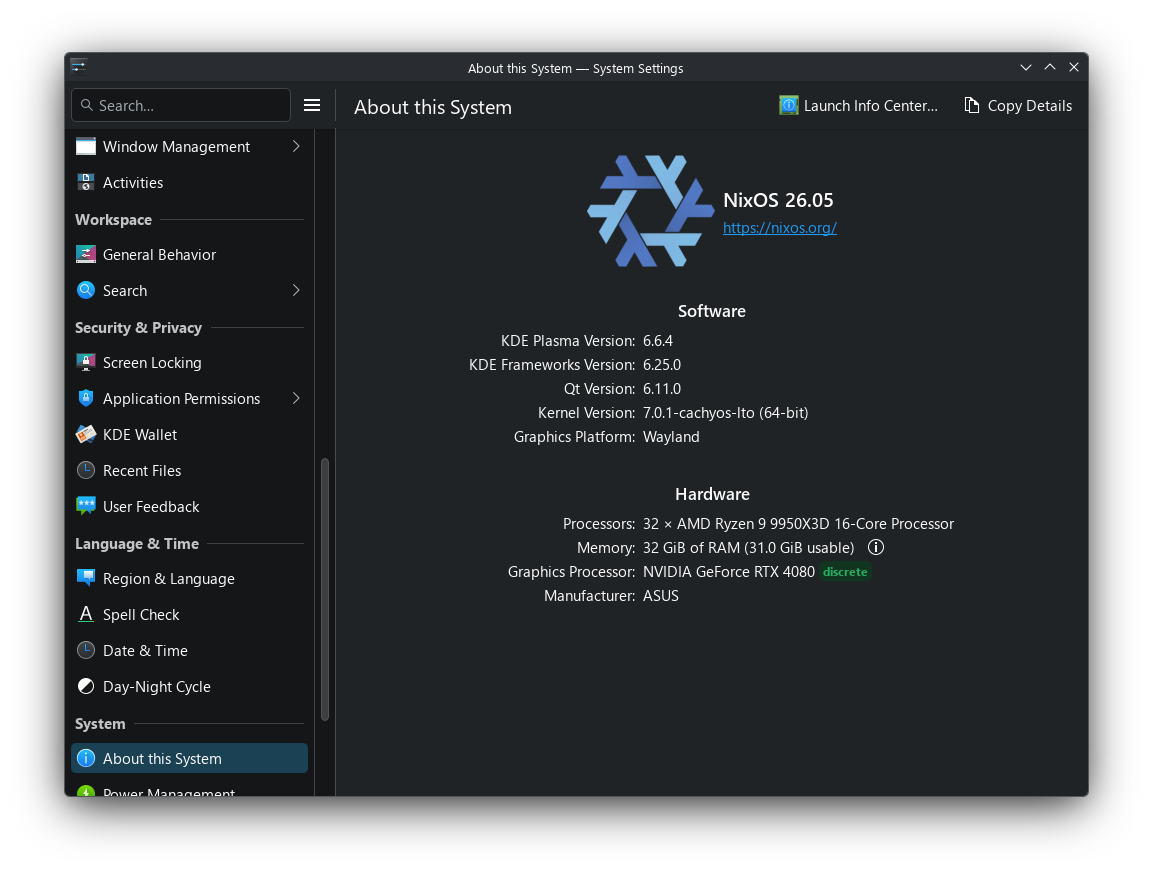Screen dimensions: 1153x873
Task: Click the Application Permissions shield icon
Action: 86,399
